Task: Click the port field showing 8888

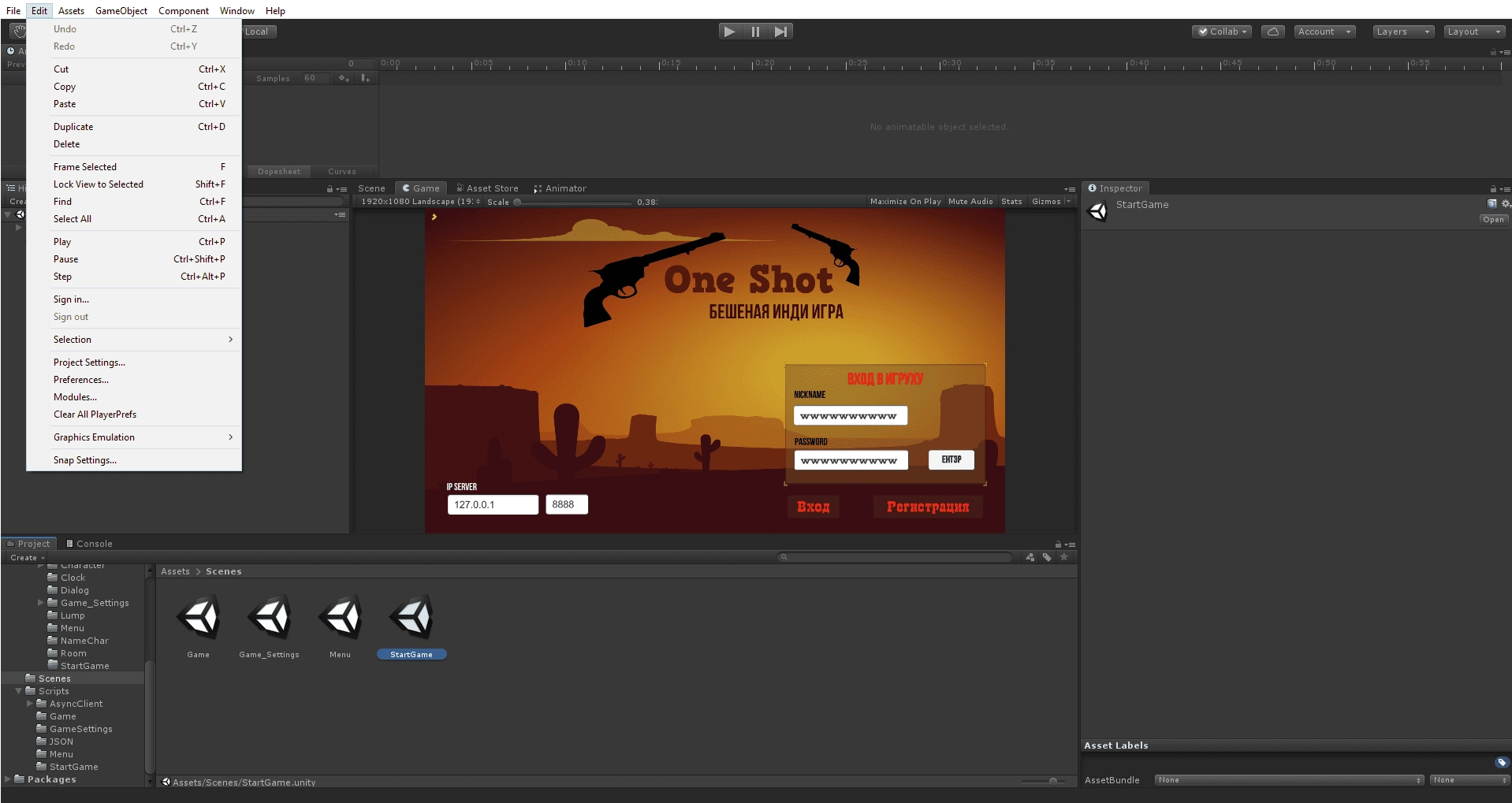Action: coord(567,504)
